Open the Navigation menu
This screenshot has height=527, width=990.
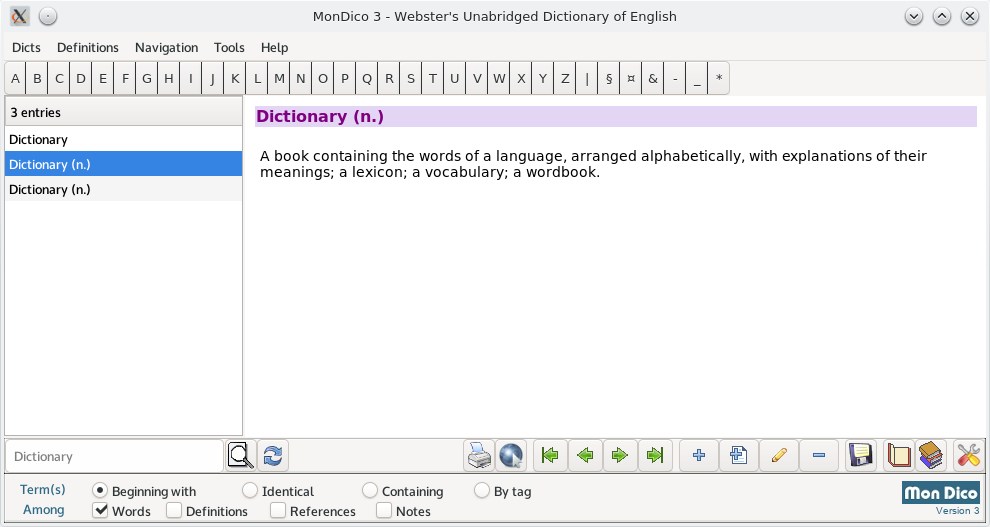pos(167,47)
